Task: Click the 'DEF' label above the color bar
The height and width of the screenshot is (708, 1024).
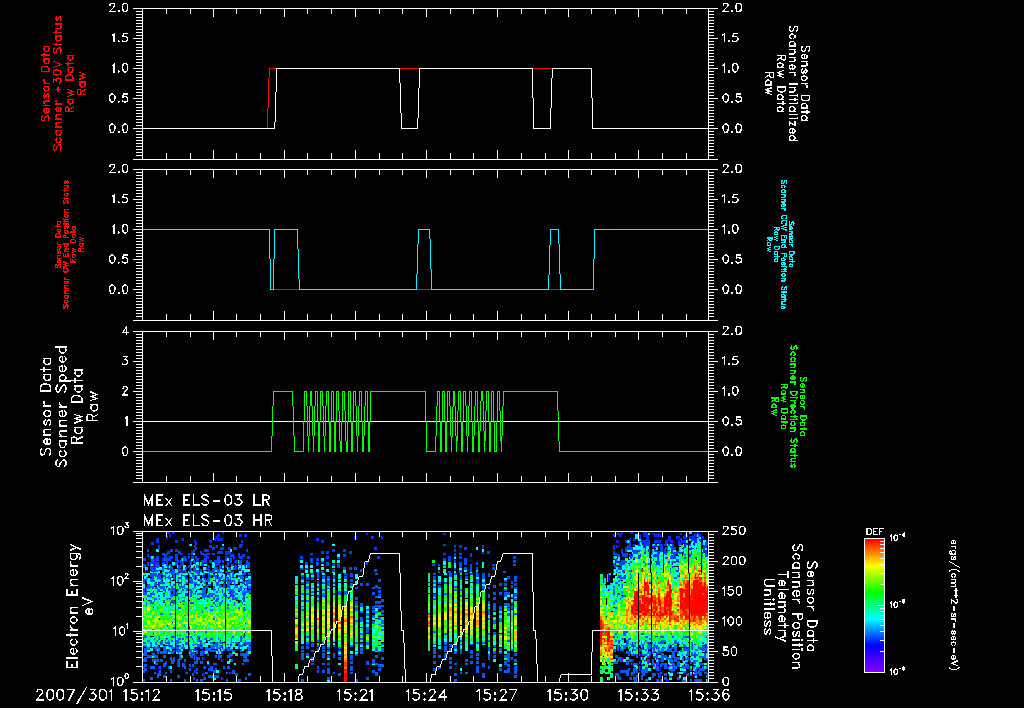Action: 874,532
